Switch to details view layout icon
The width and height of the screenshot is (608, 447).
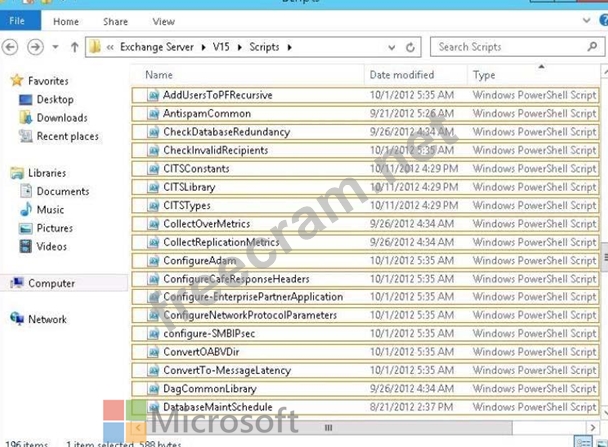583,442
